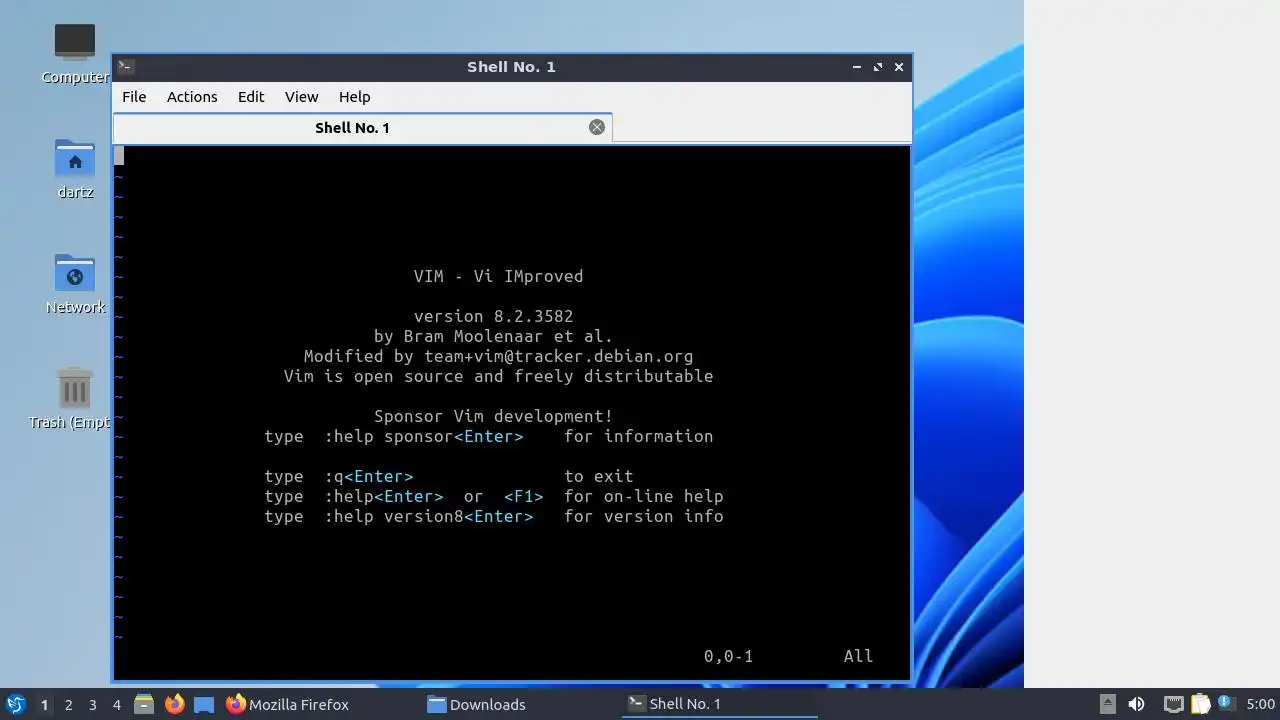Viewport: 1280px width, 720px height.
Task: Open the dartz home folder icon
Action: 75,168
